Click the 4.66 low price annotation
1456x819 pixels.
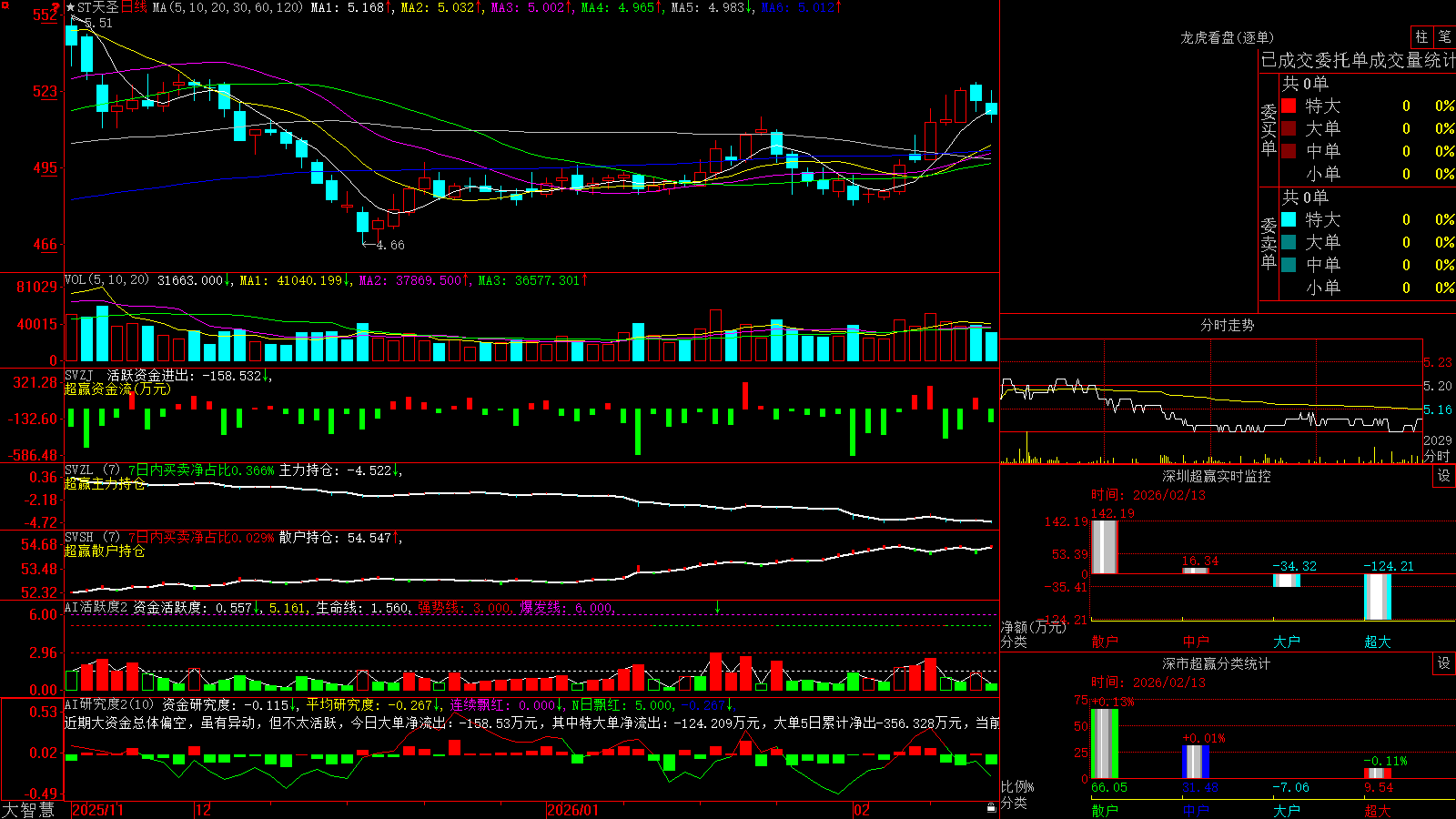[x=389, y=245]
